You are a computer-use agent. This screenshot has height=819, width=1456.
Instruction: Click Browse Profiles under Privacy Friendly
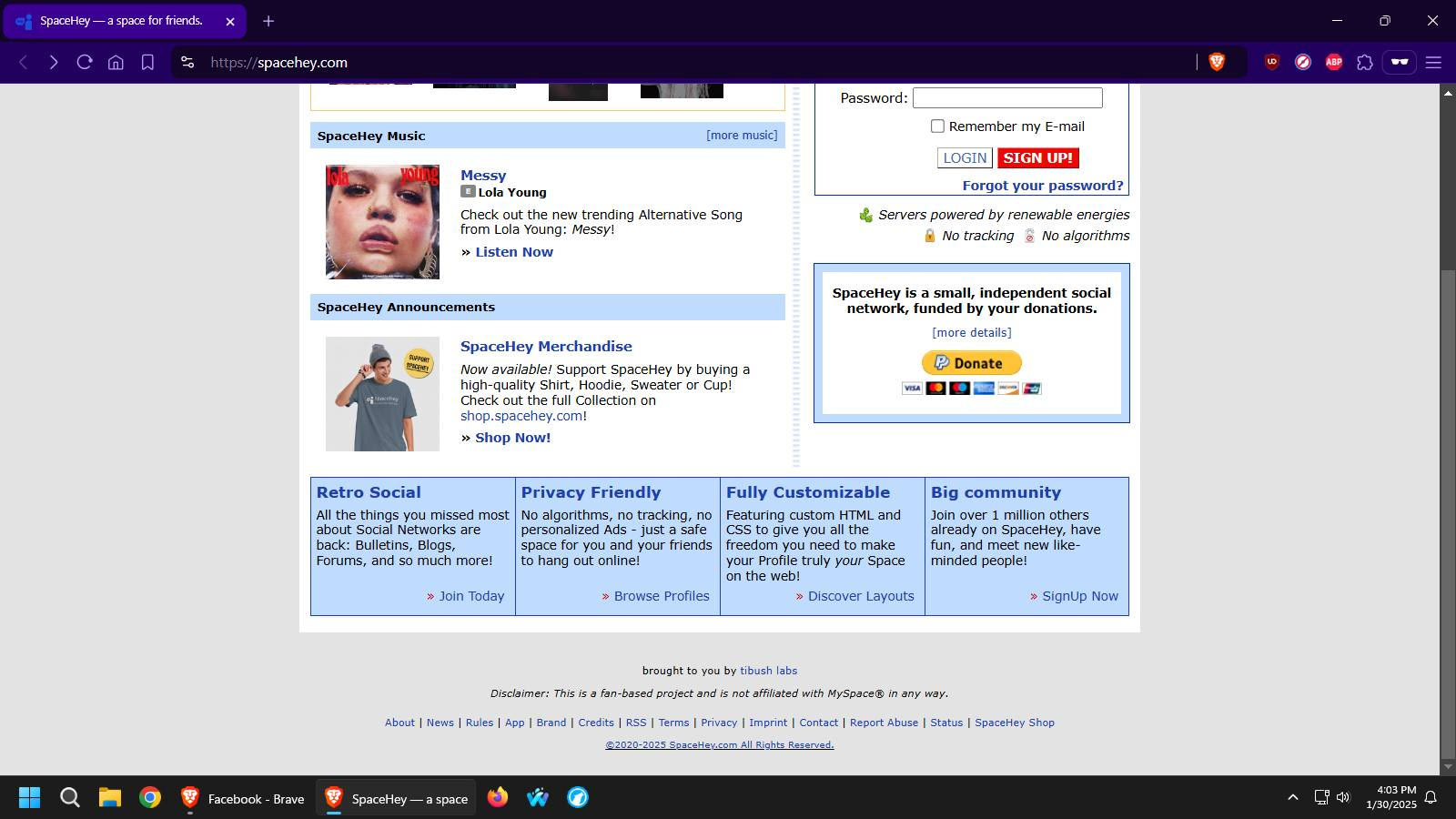pos(662,596)
